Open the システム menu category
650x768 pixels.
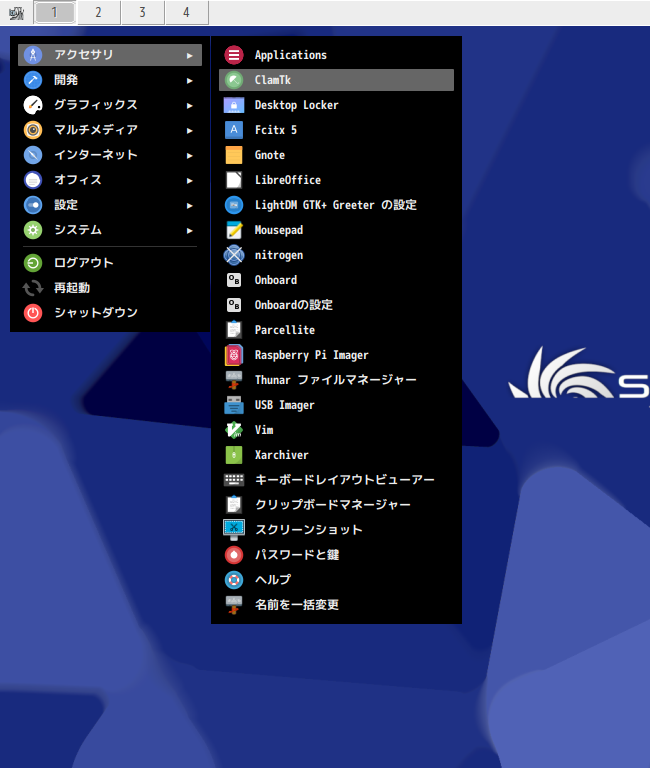click(110, 230)
